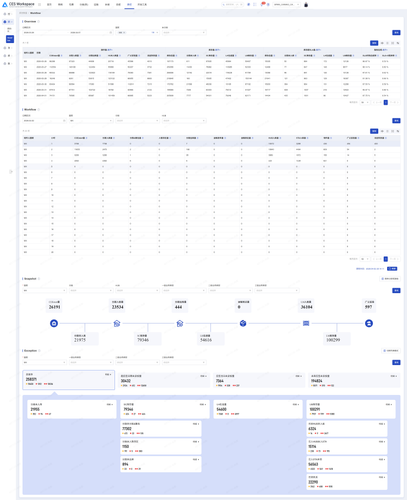Click cube package icon in Snapshot flow
This screenshot has width=407, height=500.
pos(243,323)
